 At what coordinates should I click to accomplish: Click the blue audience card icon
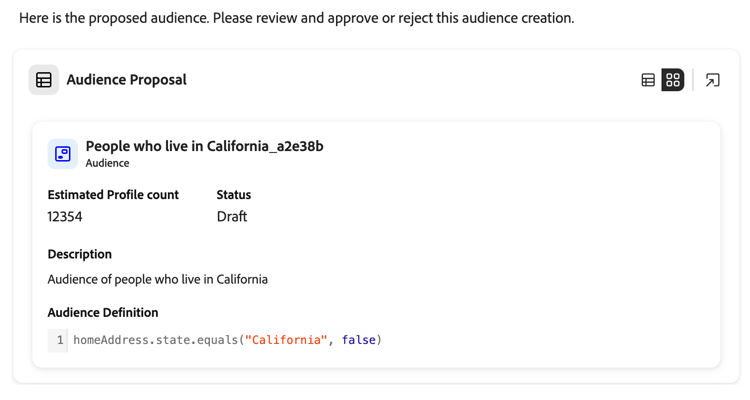pos(63,153)
